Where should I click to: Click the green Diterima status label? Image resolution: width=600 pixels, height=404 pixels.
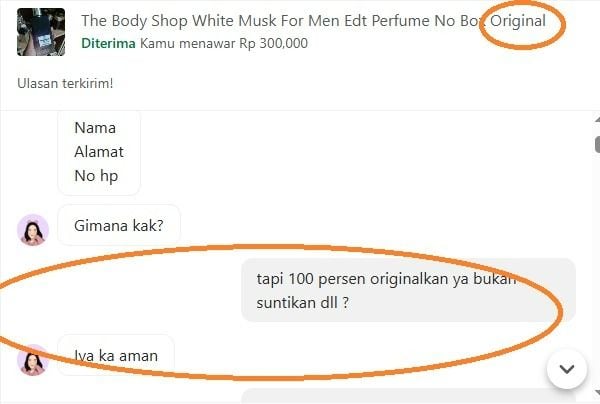click(108, 43)
